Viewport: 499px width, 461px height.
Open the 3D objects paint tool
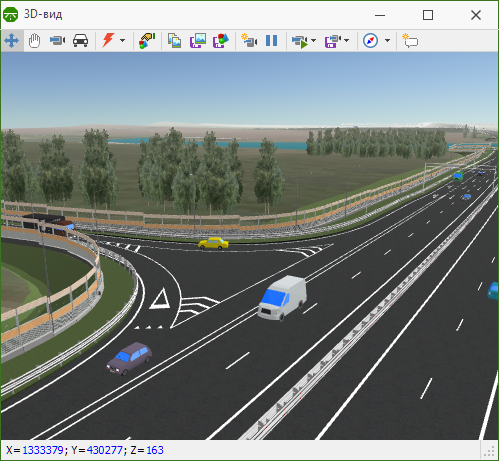[x=147, y=41]
